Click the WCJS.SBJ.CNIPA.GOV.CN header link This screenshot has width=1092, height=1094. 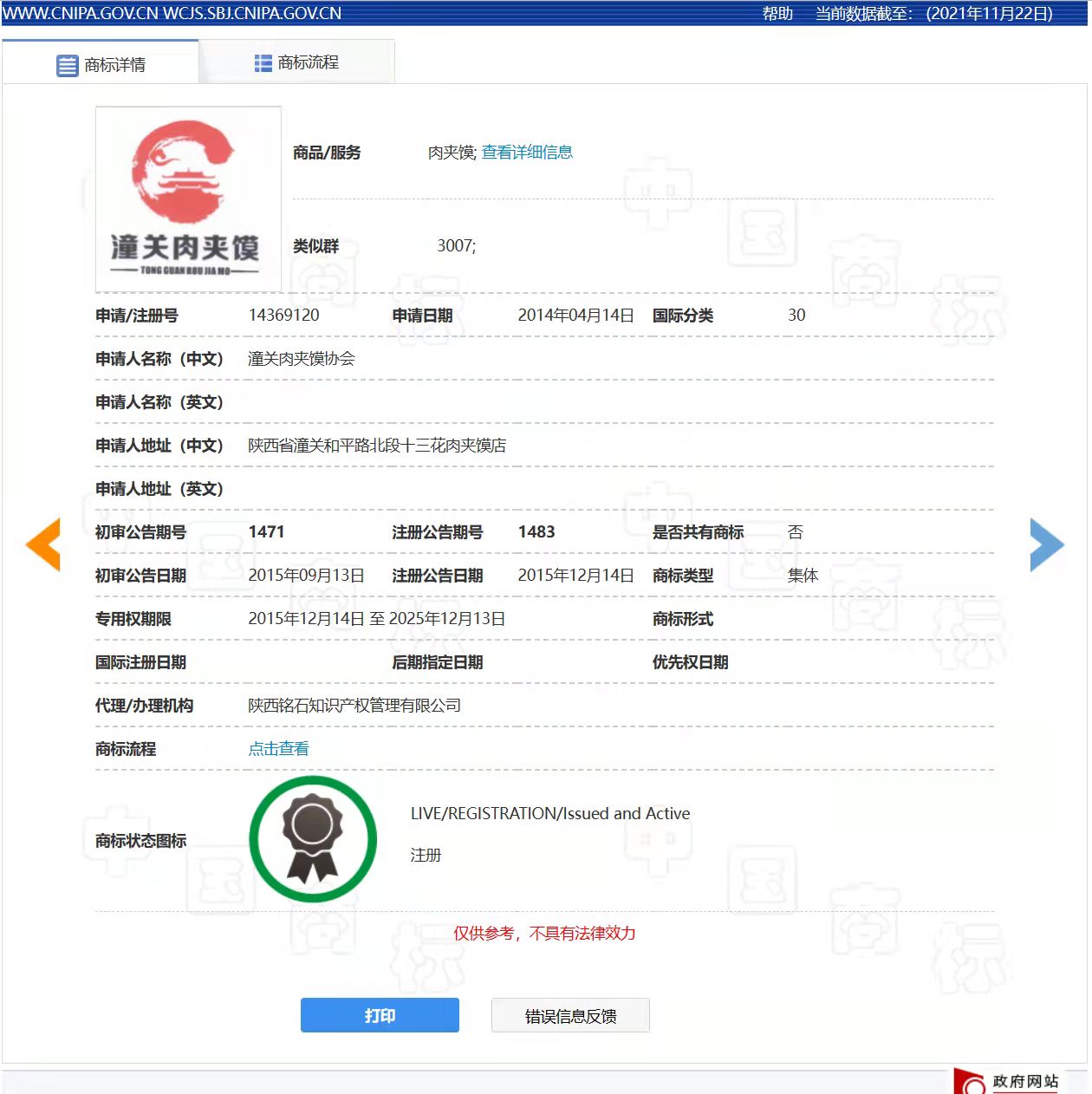(252, 13)
